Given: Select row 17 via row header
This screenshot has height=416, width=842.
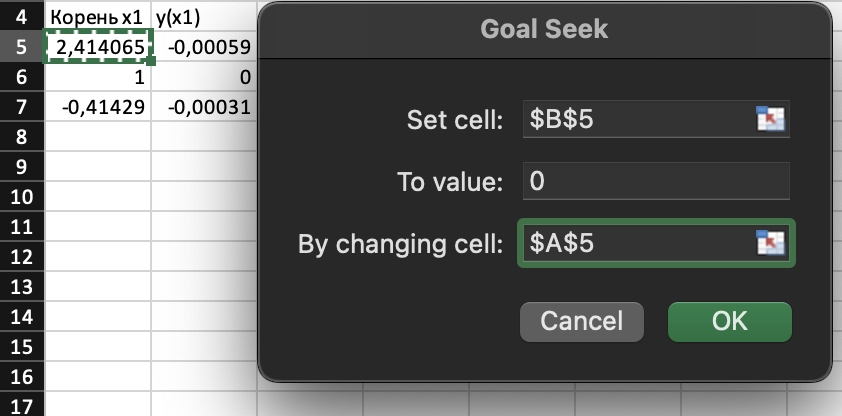Looking at the screenshot, I should click(x=21, y=405).
